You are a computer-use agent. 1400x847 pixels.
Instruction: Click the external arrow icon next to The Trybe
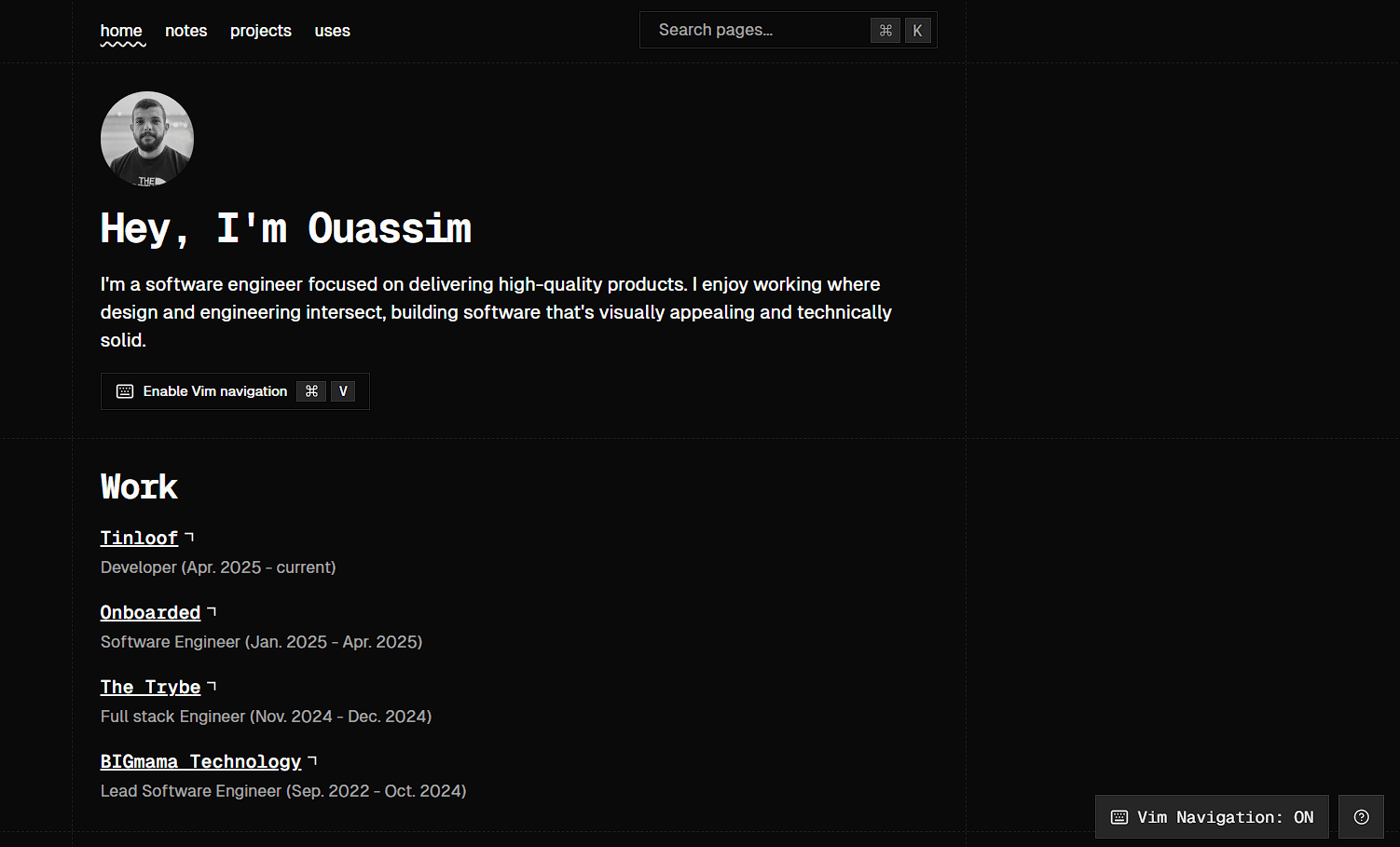coord(212,686)
